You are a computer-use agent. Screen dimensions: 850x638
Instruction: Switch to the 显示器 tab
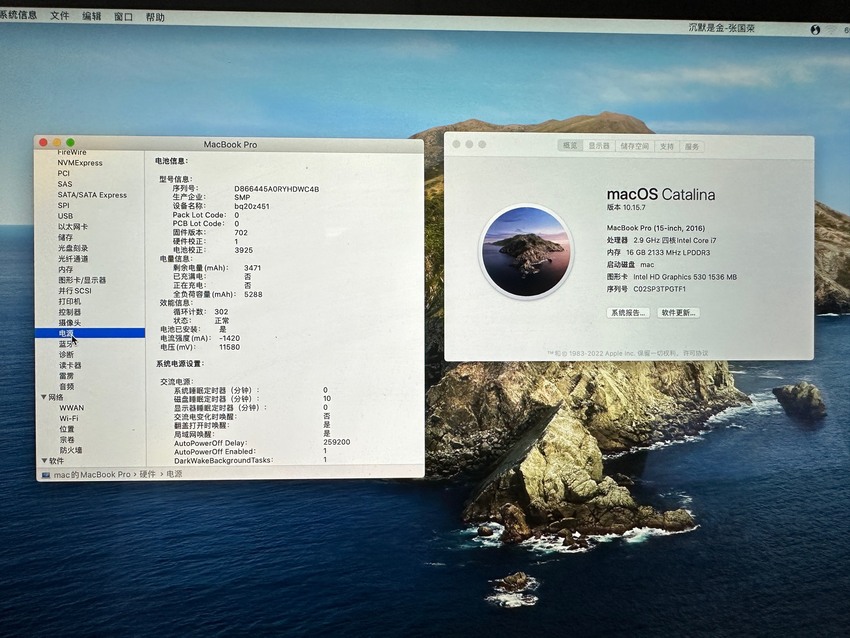tap(599, 146)
